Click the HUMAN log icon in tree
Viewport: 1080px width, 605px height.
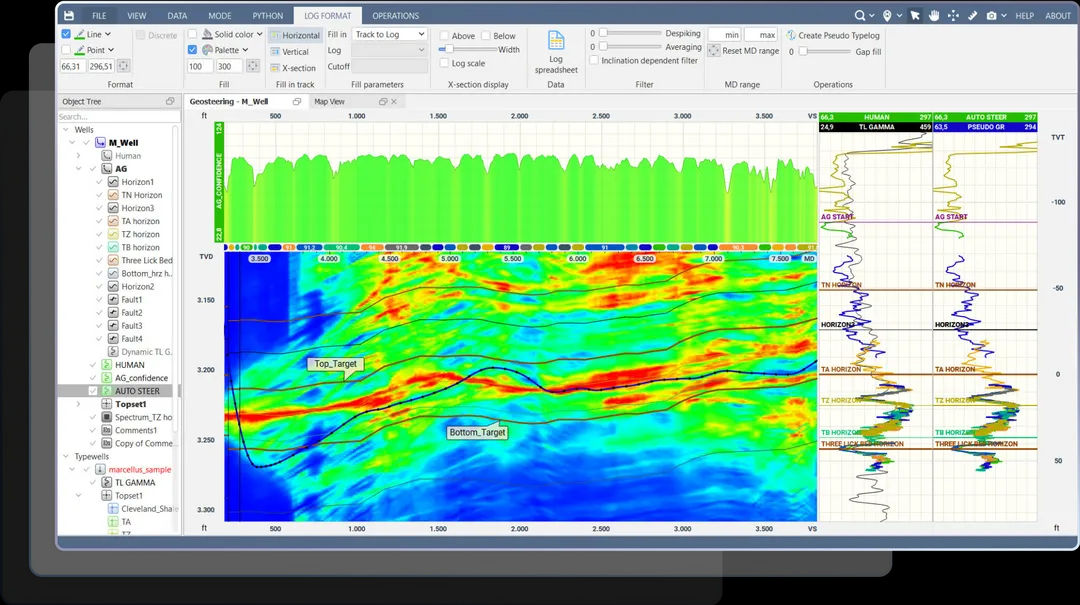[107, 365]
